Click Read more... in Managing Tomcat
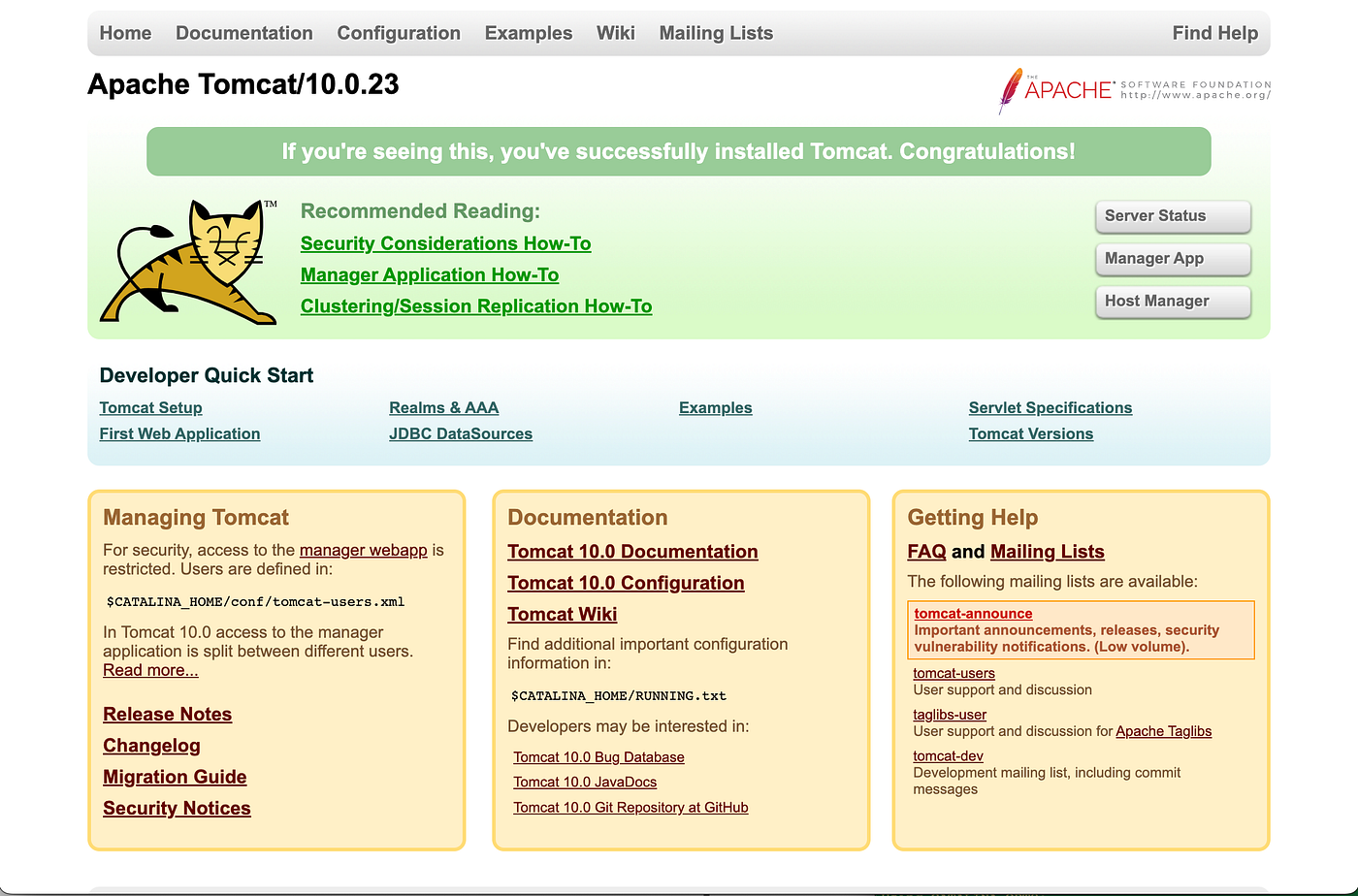The width and height of the screenshot is (1358, 896). 150,670
